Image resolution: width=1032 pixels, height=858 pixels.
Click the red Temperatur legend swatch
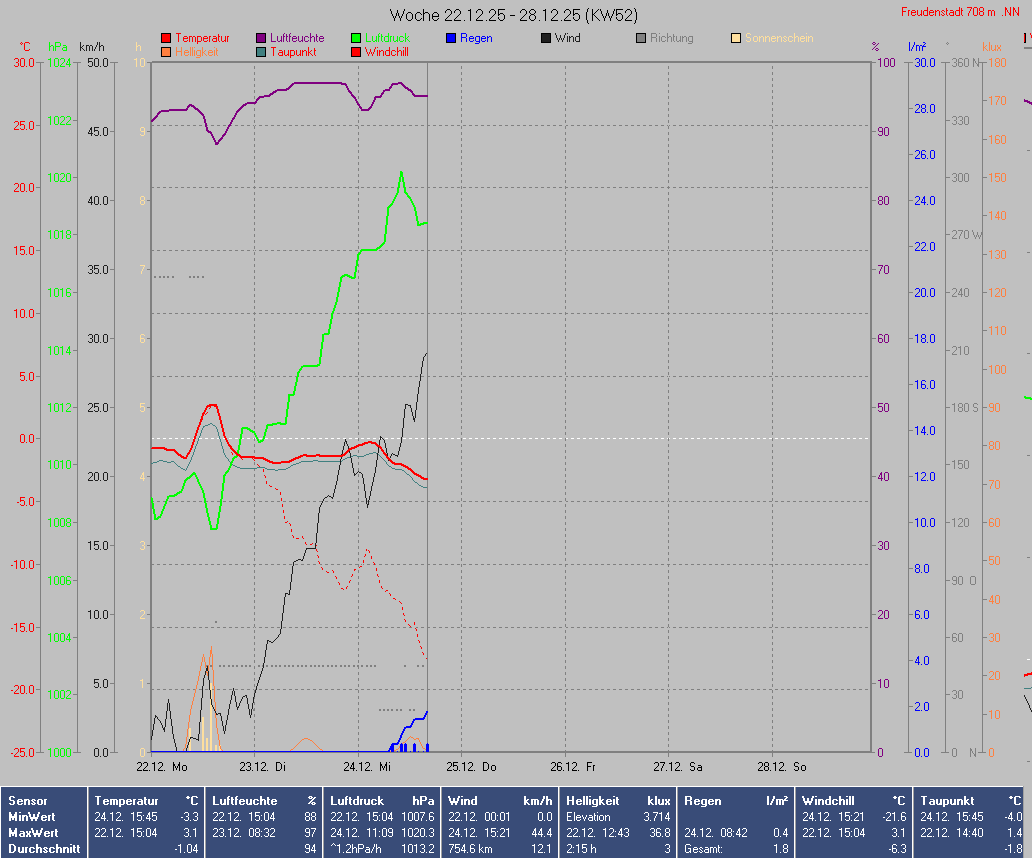166,39
